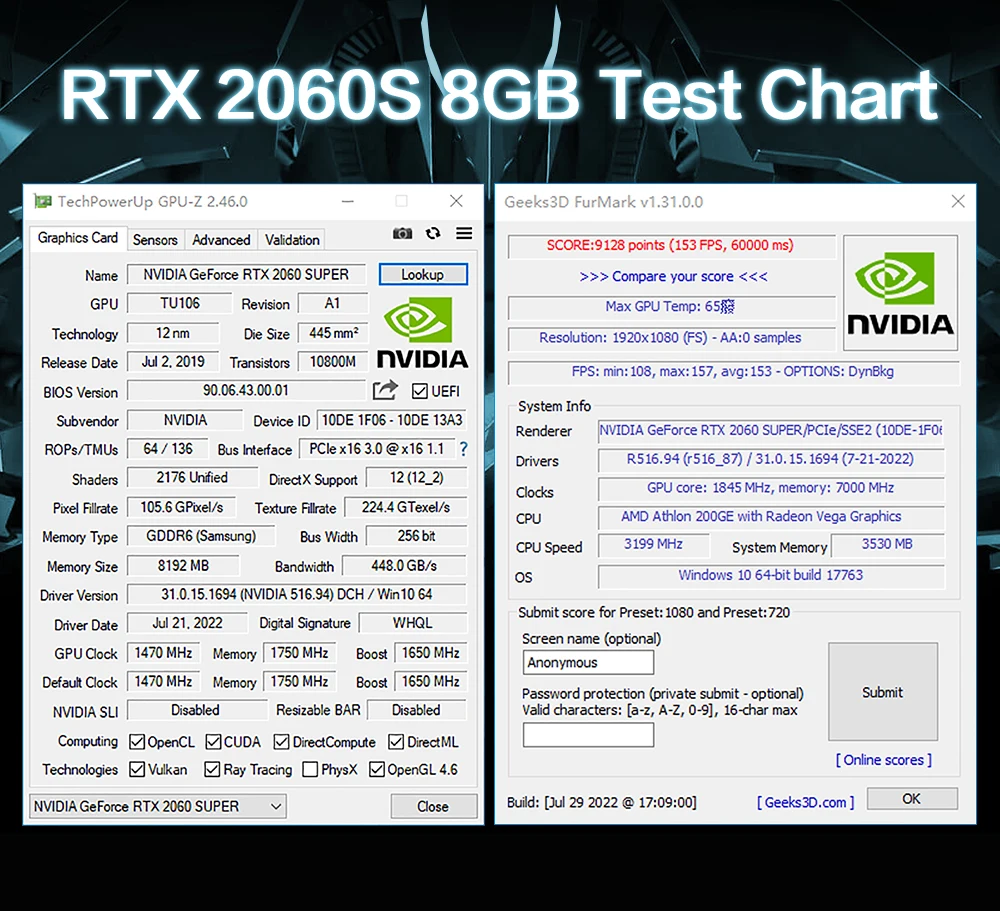Click the Lookup button
Viewport: 1000px width, 911px height.
click(x=423, y=274)
